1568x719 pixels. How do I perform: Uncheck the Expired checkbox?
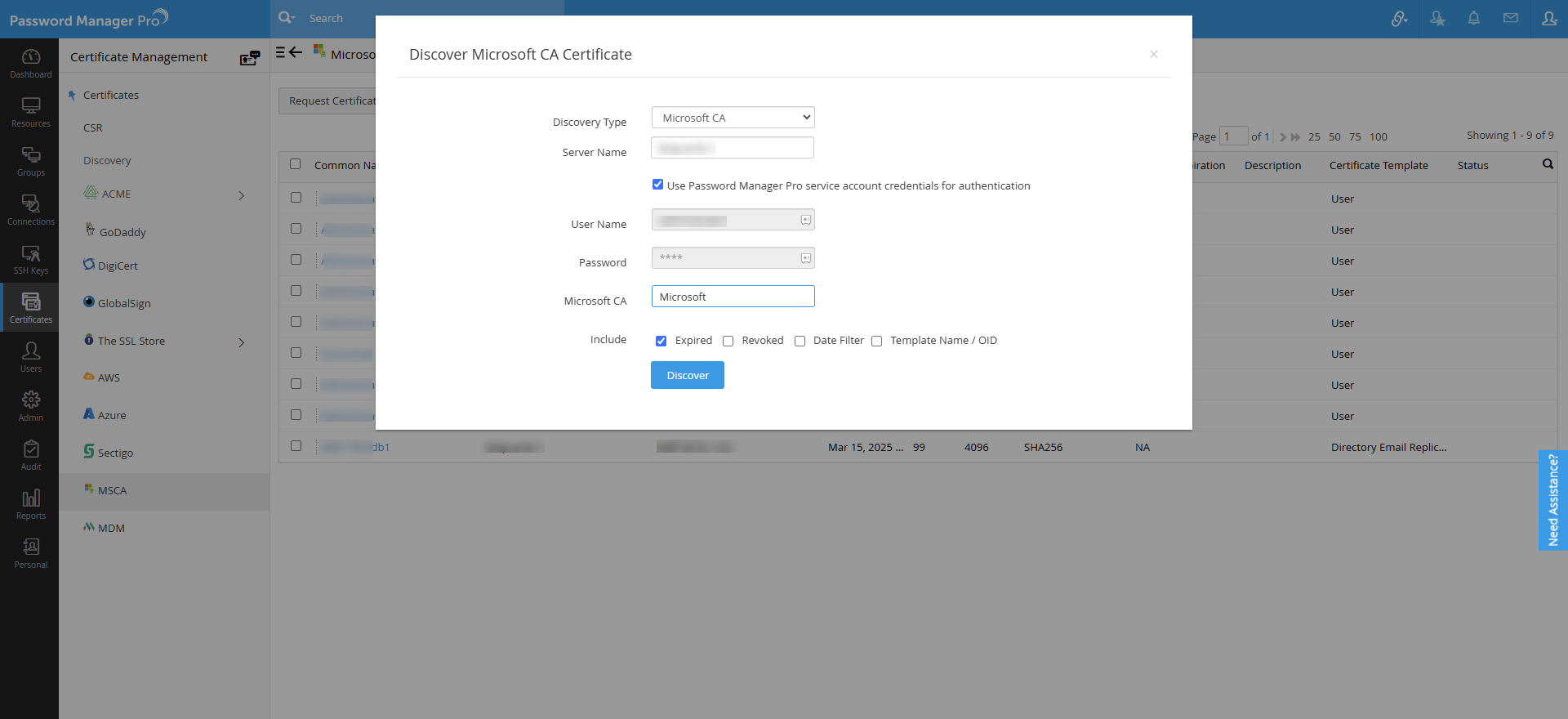661,341
